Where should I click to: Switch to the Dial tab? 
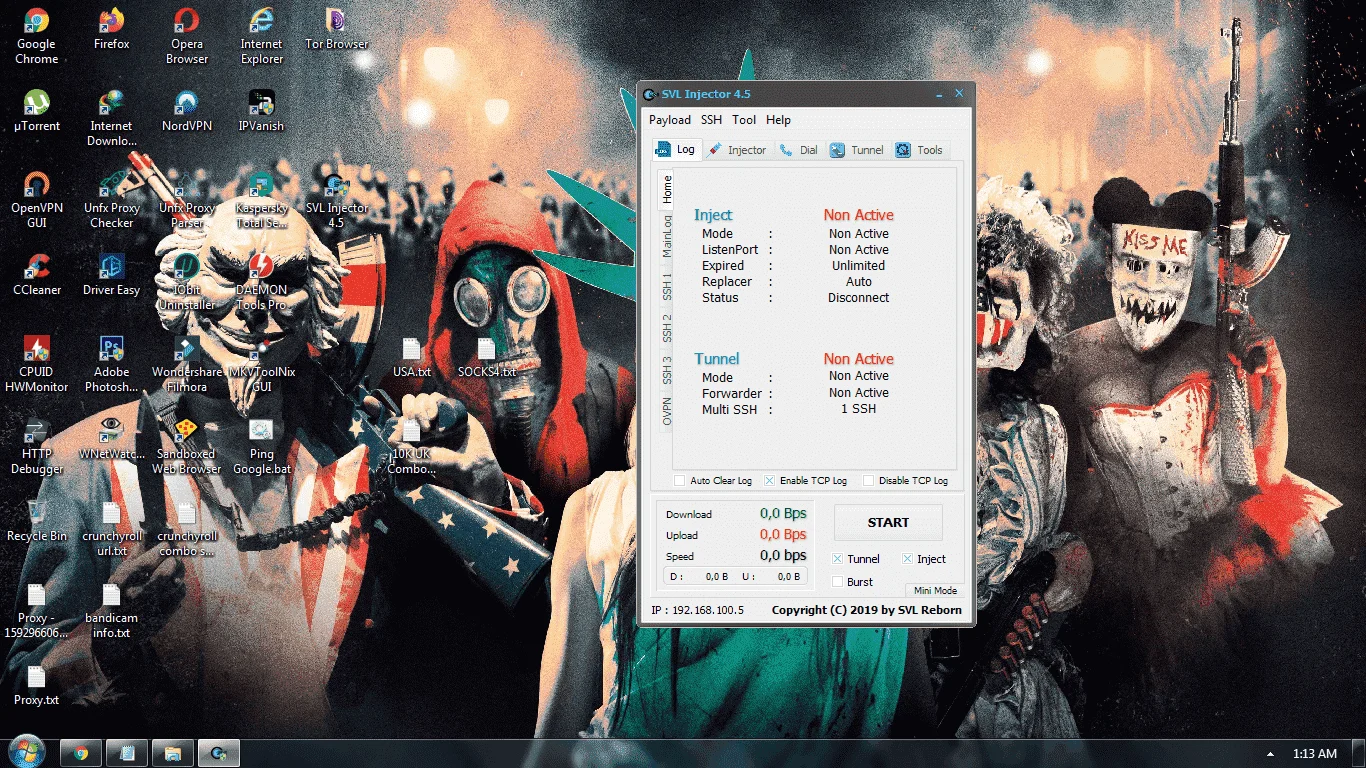tap(799, 150)
